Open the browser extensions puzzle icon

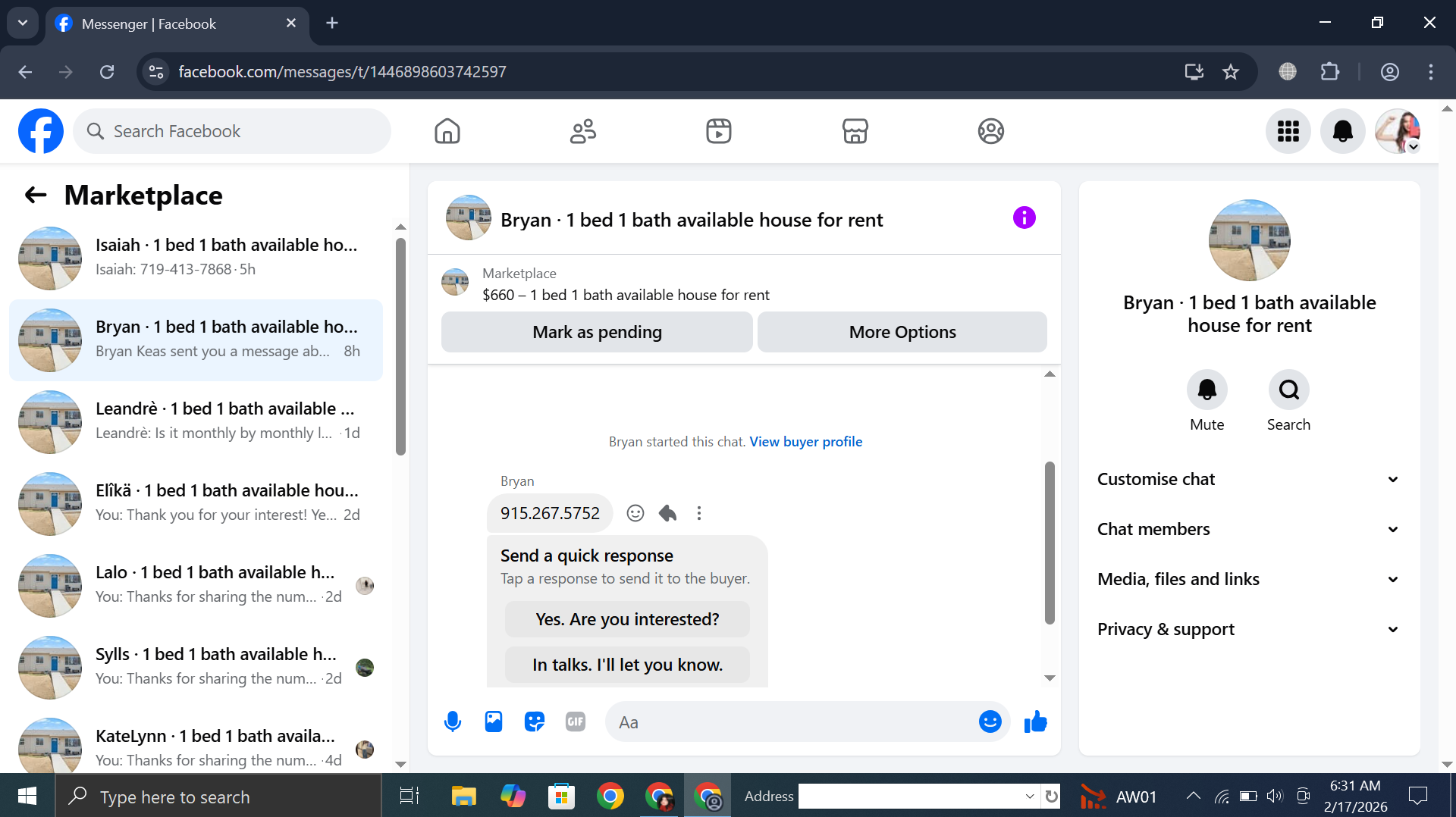[1330, 72]
